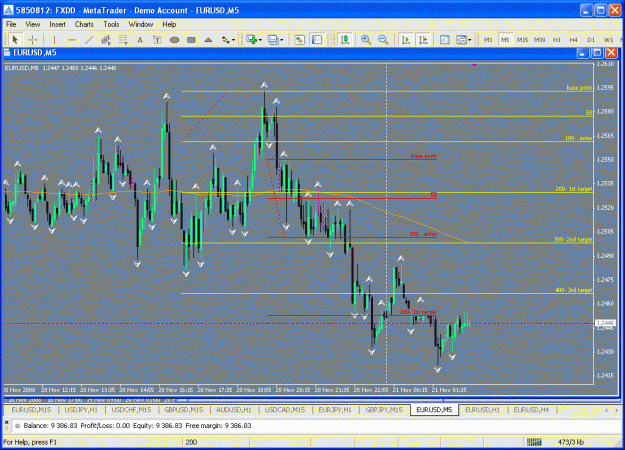
Task: Maximize the EURUSD,M5 chart sub-window
Action: coord(597,53)
